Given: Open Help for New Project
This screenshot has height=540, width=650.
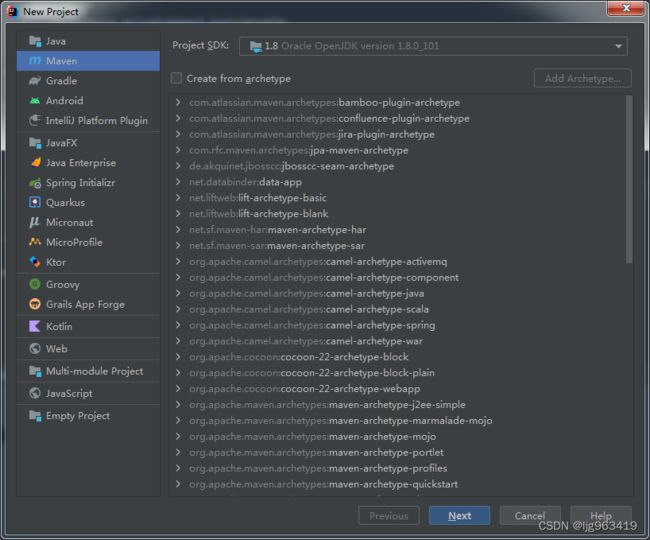Looking at the screenshot, I should tap(601, 516).
